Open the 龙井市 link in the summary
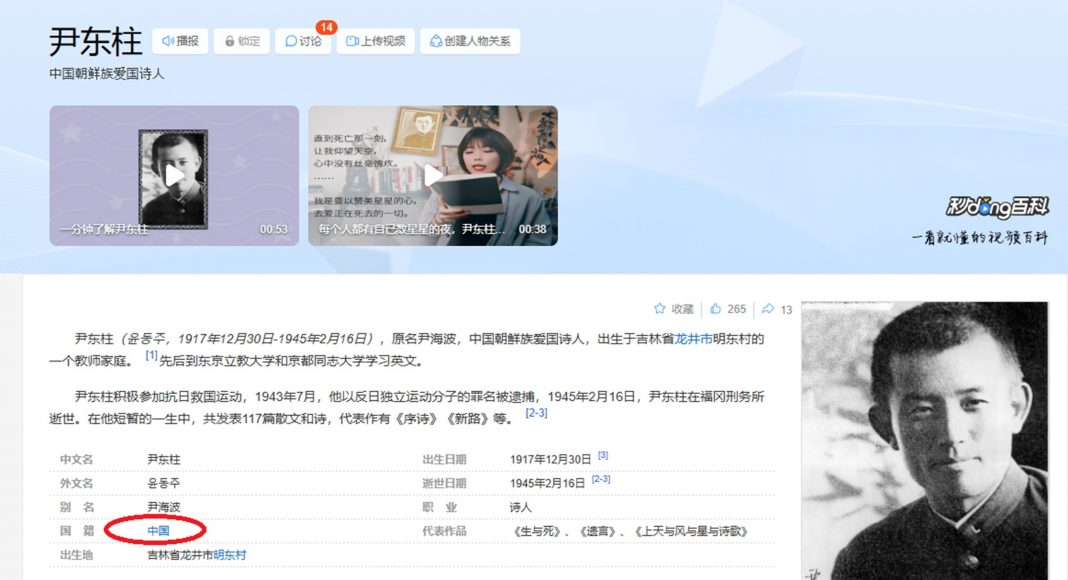Viewport: 1068px width, 580px height. tap(693, 338)
